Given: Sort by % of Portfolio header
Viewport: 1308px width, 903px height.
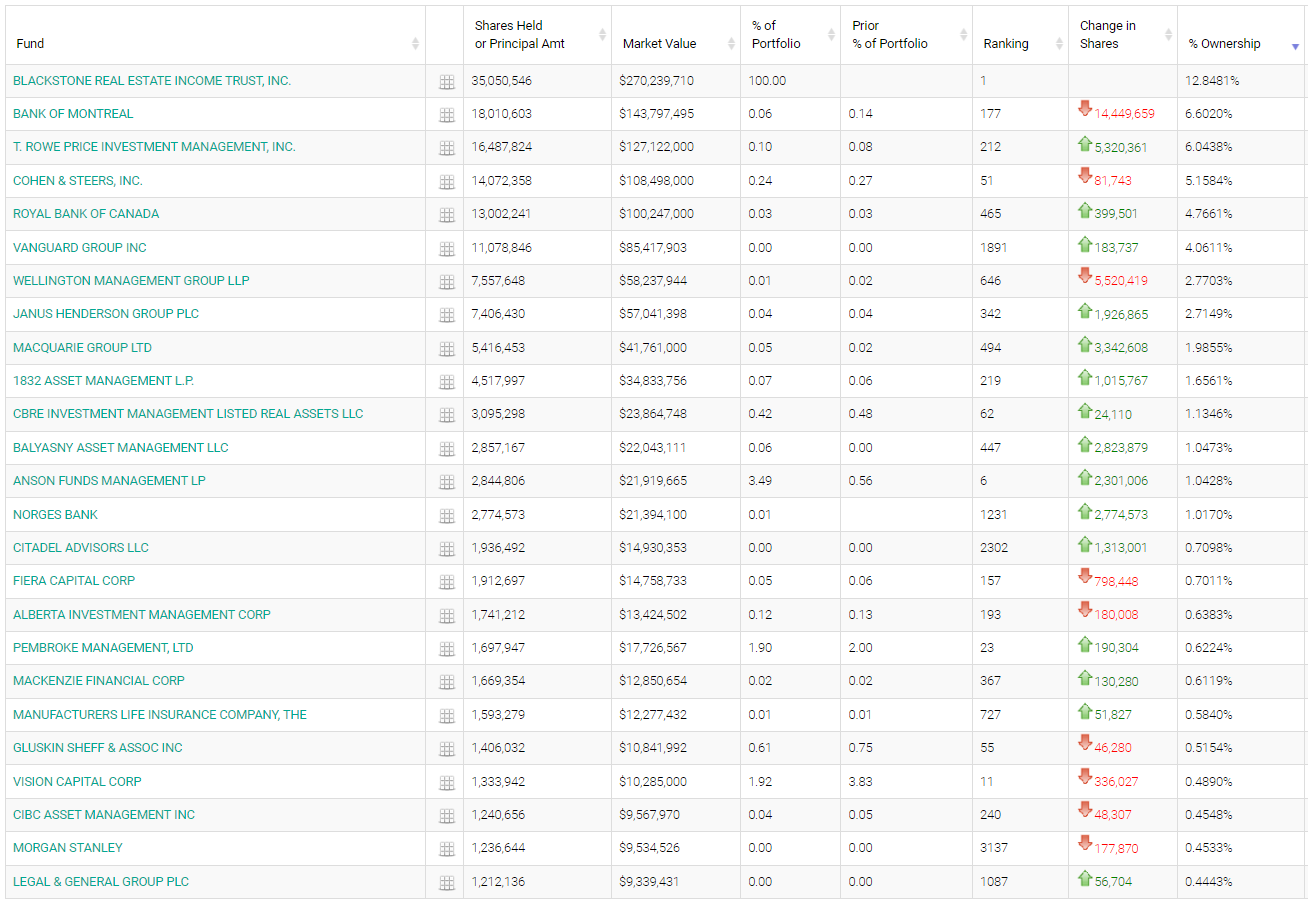Looking at the screenshot, I should (x=790, y=35).
